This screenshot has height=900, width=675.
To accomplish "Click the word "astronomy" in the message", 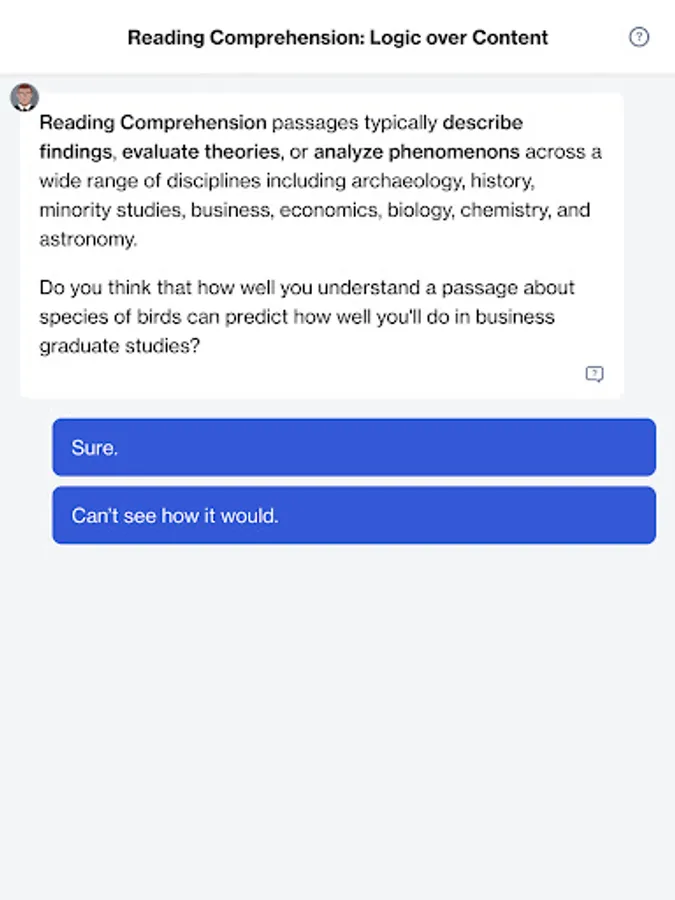I will [x=86, y=240].
